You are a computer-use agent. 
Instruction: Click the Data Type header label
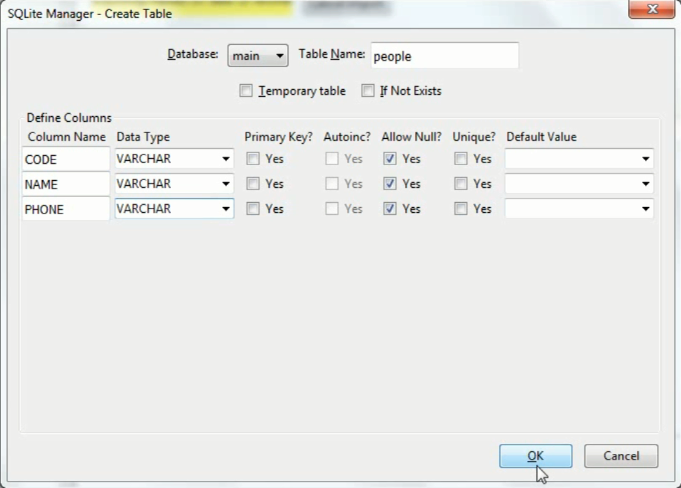143,137
